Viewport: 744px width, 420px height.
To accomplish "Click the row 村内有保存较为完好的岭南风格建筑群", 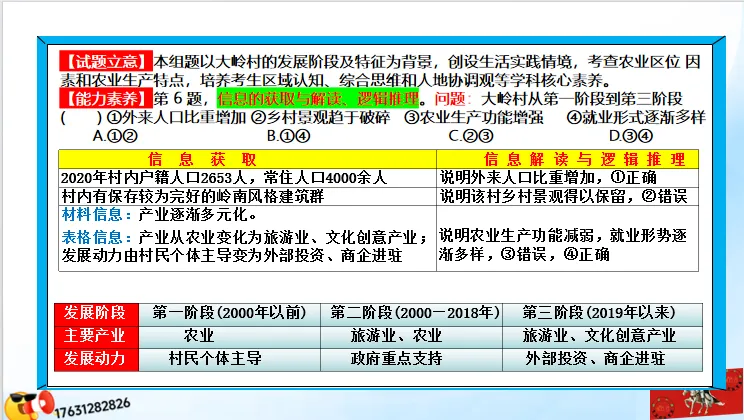I will coord(247,196).
